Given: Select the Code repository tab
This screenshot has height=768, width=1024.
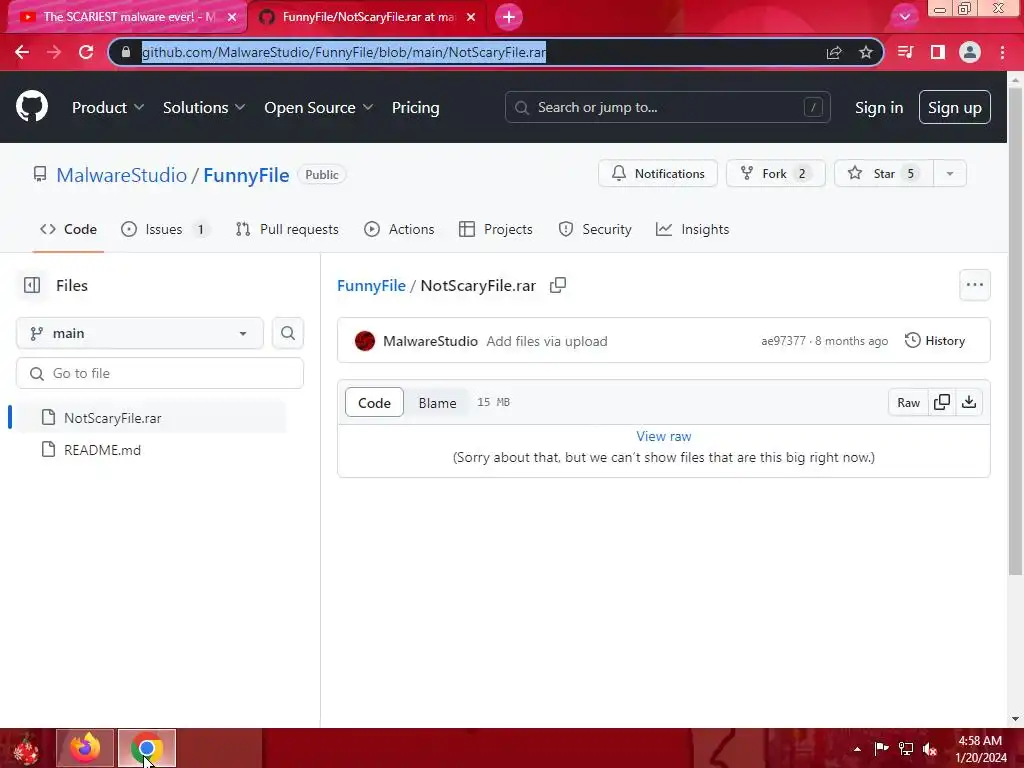Looking at the screenshot, I should point(69,229).
